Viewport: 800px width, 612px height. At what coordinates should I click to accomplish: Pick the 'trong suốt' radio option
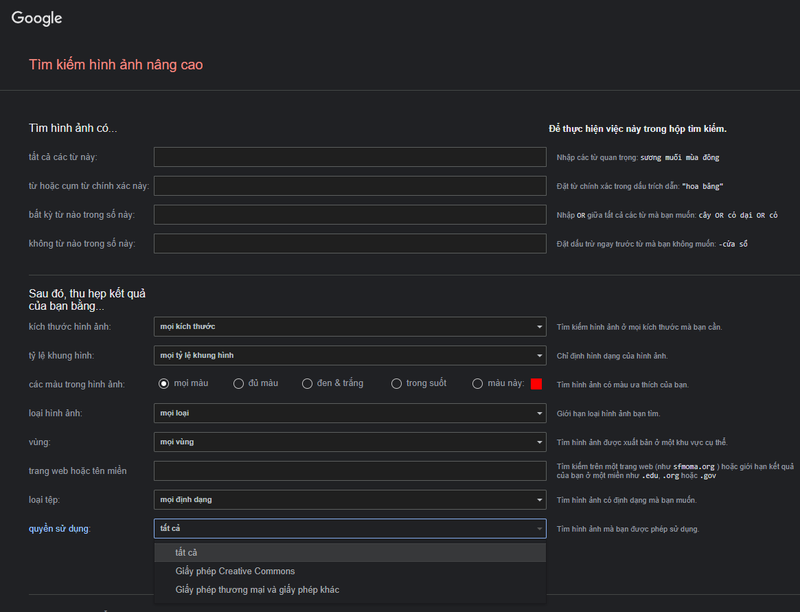coord(396,384)
